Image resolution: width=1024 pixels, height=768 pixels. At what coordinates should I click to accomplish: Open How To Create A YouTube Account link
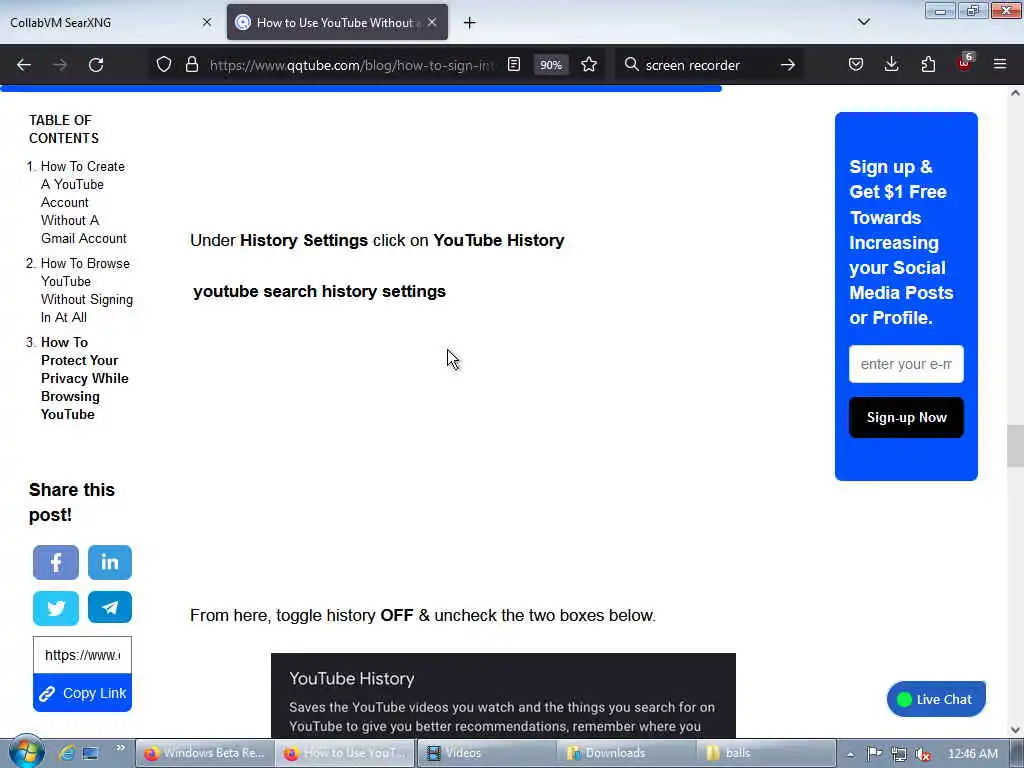point(83,202)
